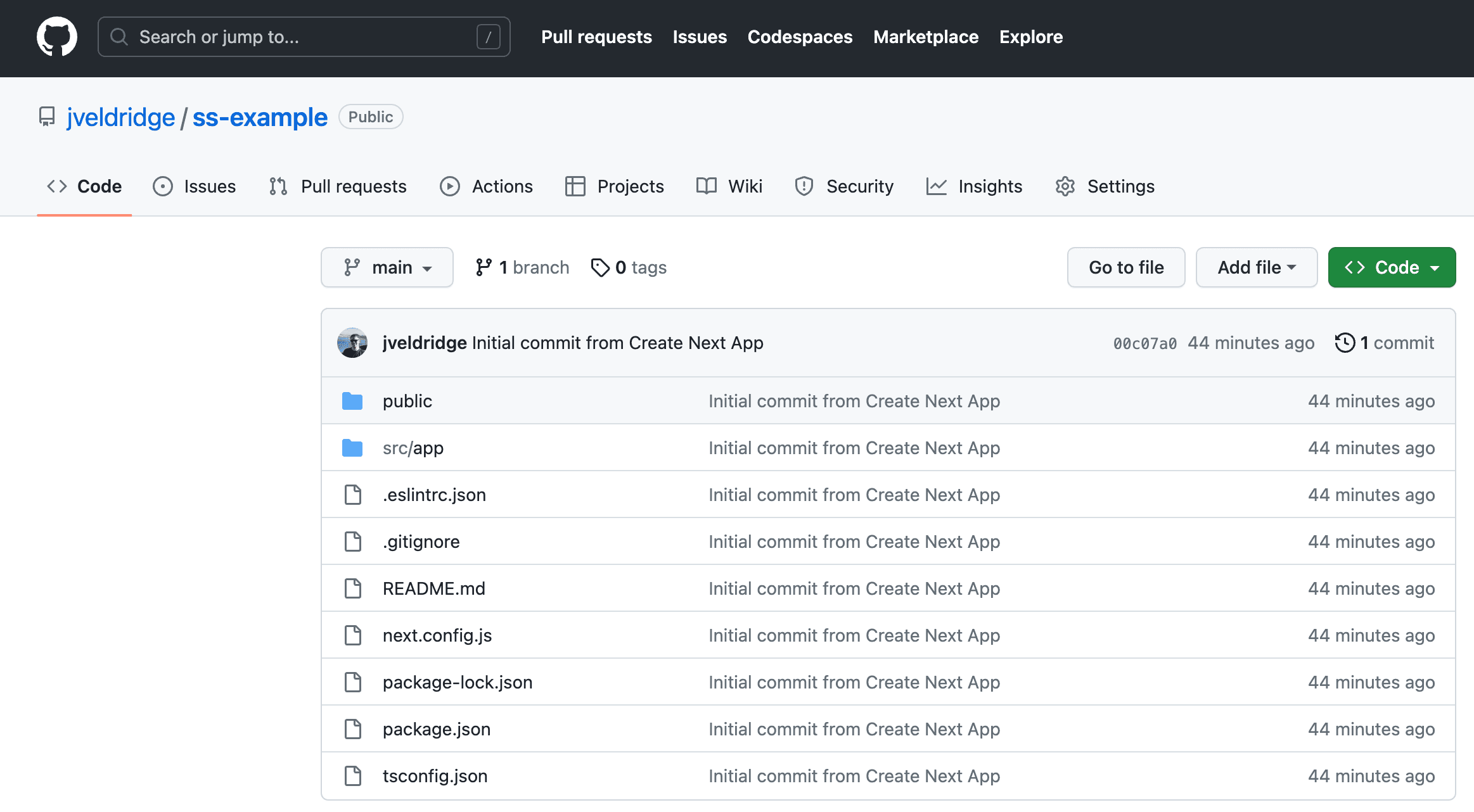The width and height of the screenshot is (1474, 812).
Task: Click the GitHub logo icon
Action: pyautogui.click(x=57, y=36)
